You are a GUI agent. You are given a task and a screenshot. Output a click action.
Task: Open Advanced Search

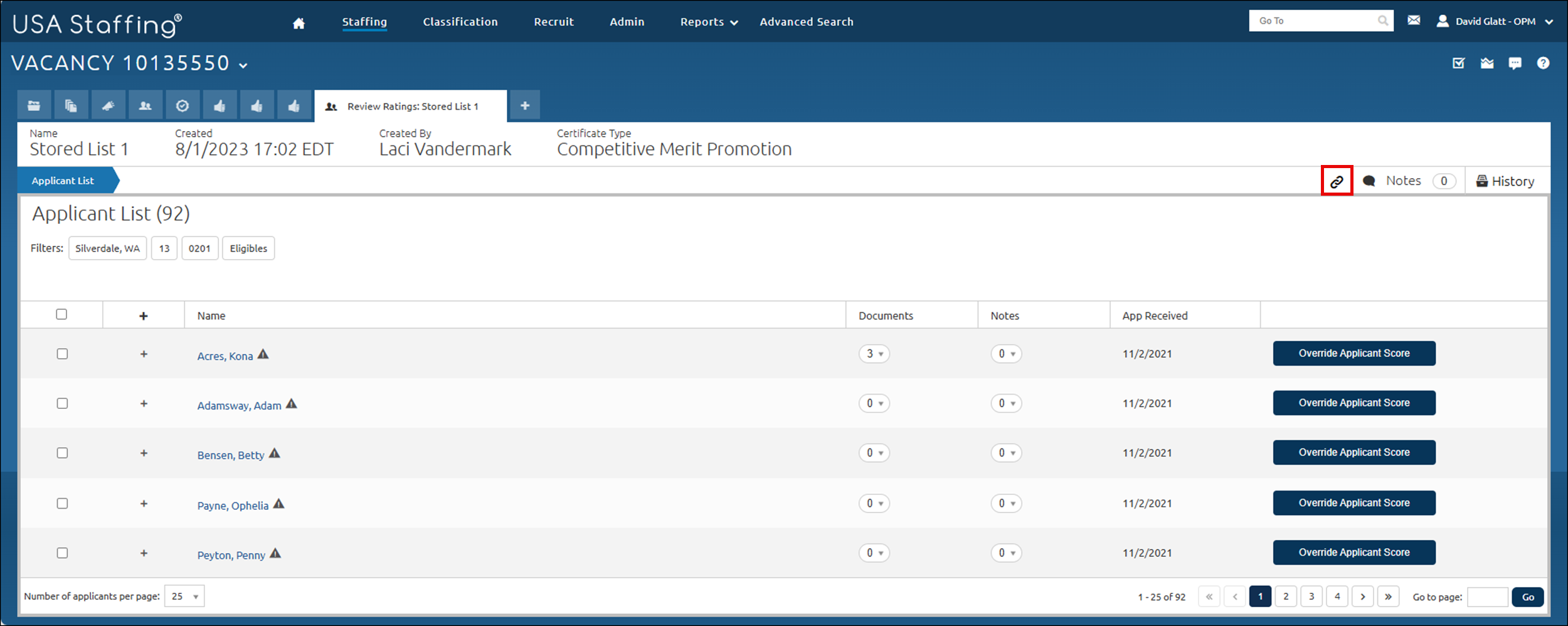[807, 22]
